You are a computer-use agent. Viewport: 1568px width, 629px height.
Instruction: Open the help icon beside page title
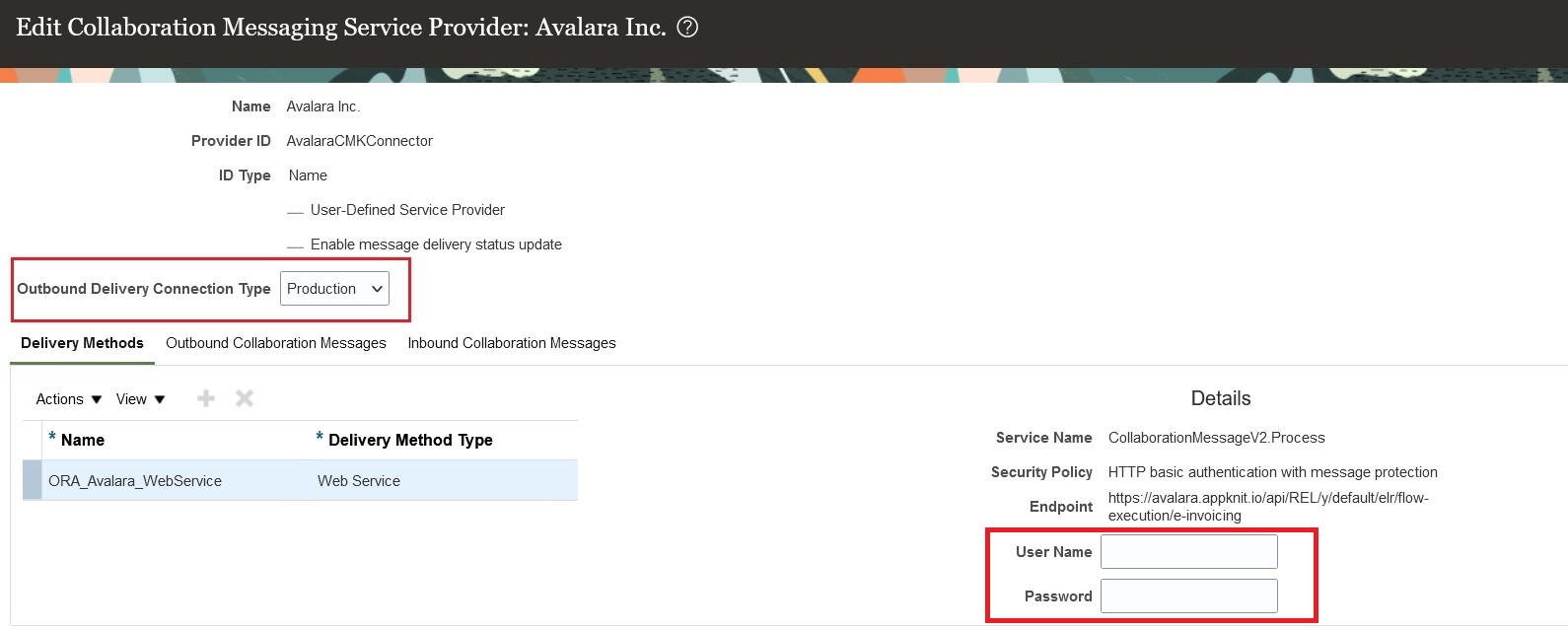[x=687, y=28]
